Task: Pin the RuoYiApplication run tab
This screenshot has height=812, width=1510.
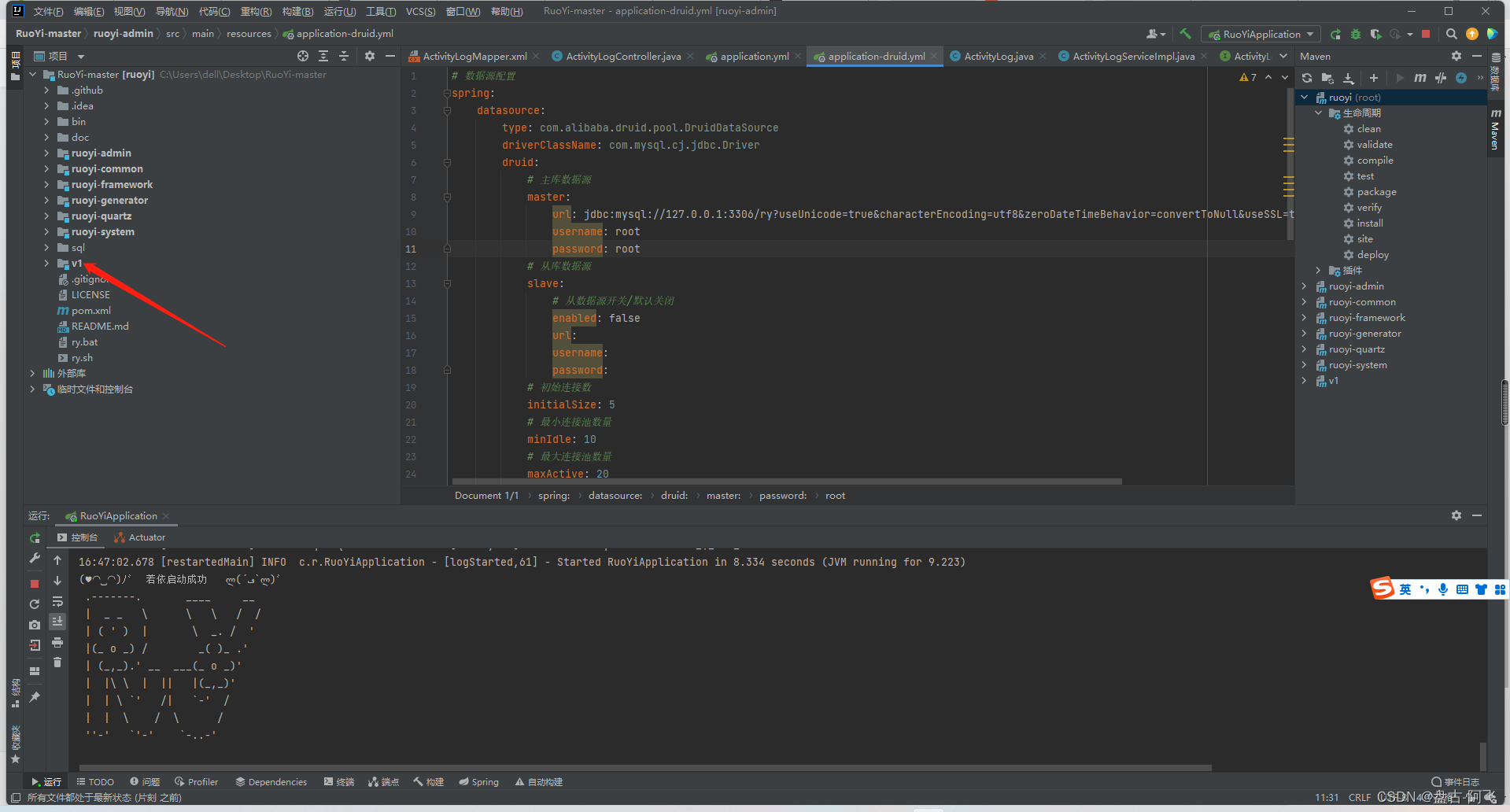Action: coord(34,696)
